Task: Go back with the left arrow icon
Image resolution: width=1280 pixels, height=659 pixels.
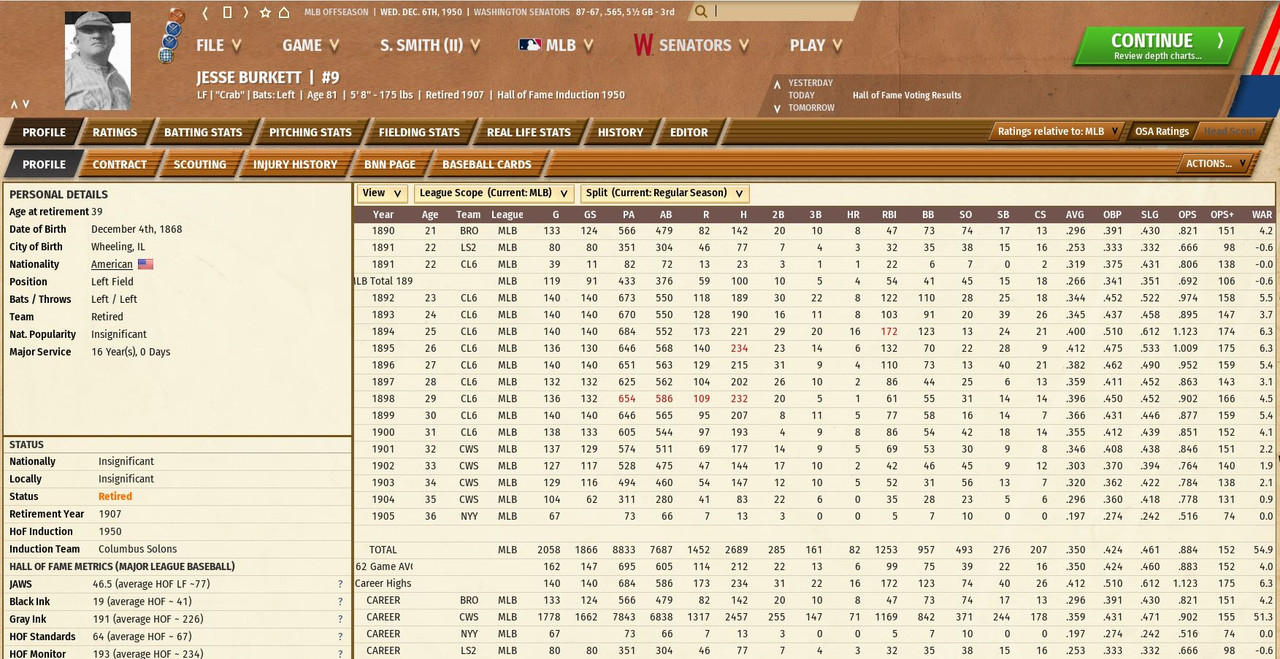Action: click(x=205, y=13)
